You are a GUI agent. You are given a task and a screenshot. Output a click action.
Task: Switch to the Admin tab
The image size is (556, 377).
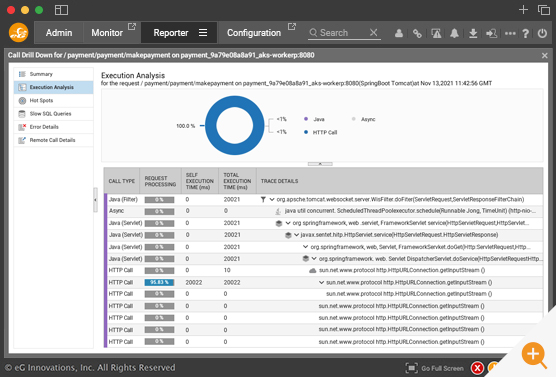[59, 33]
